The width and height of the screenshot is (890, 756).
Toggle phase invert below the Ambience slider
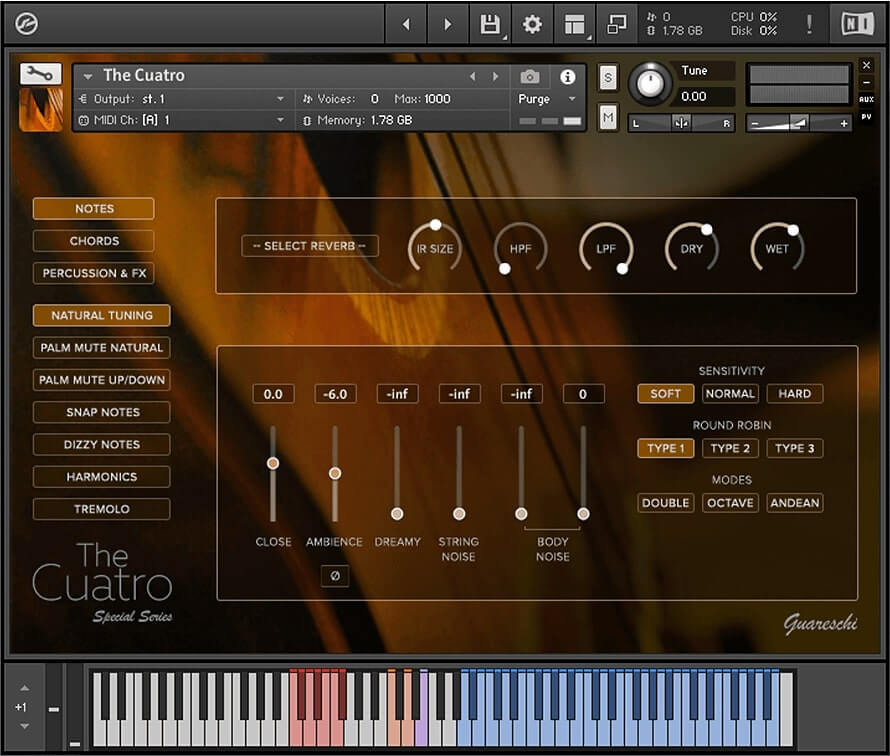tap(335, 576)
